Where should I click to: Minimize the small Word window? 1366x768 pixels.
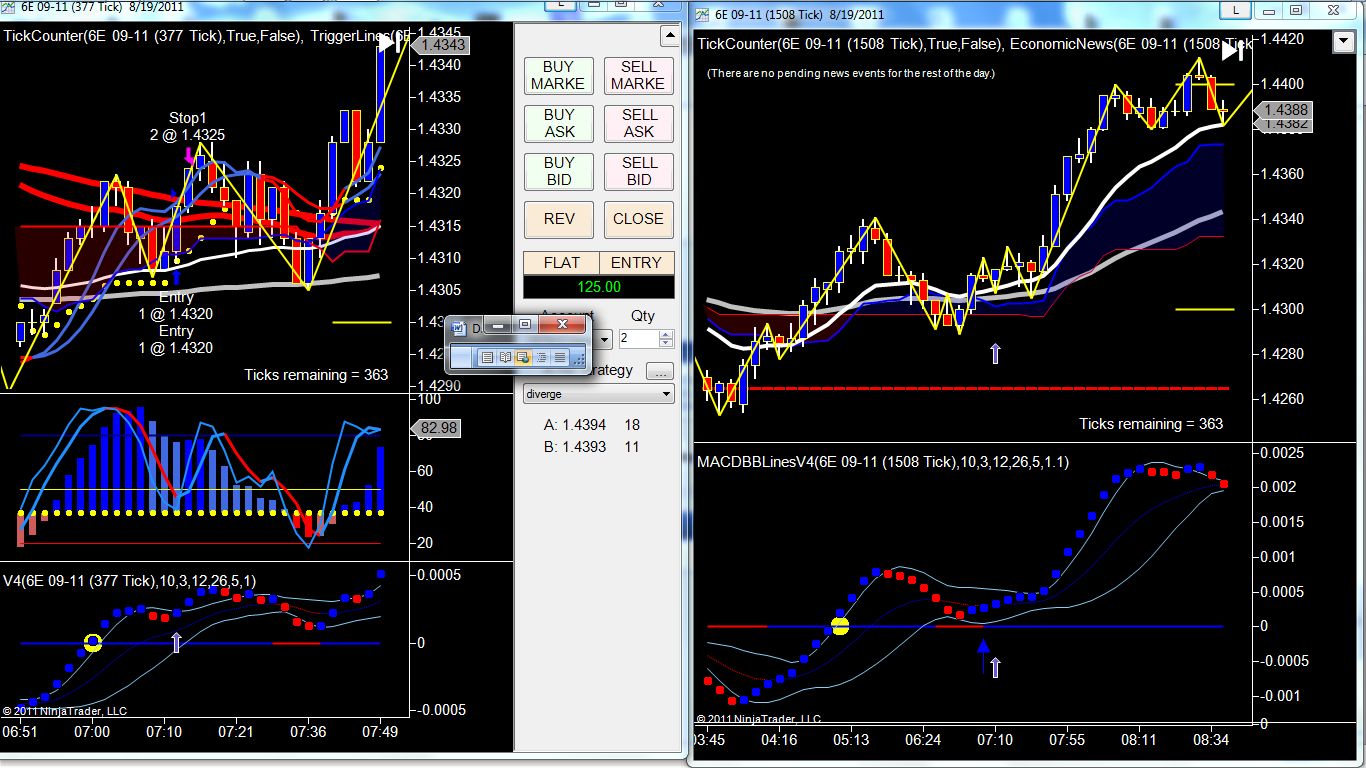tap(497, 325)
